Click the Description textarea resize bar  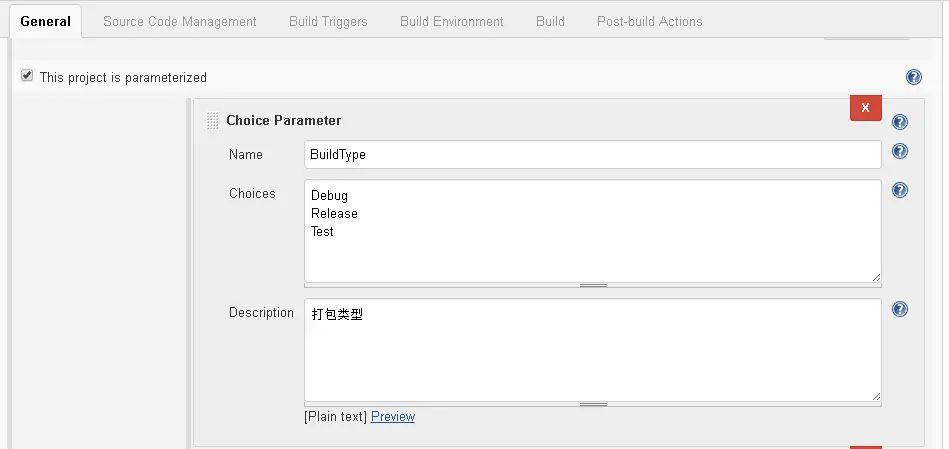click(593, 404)
